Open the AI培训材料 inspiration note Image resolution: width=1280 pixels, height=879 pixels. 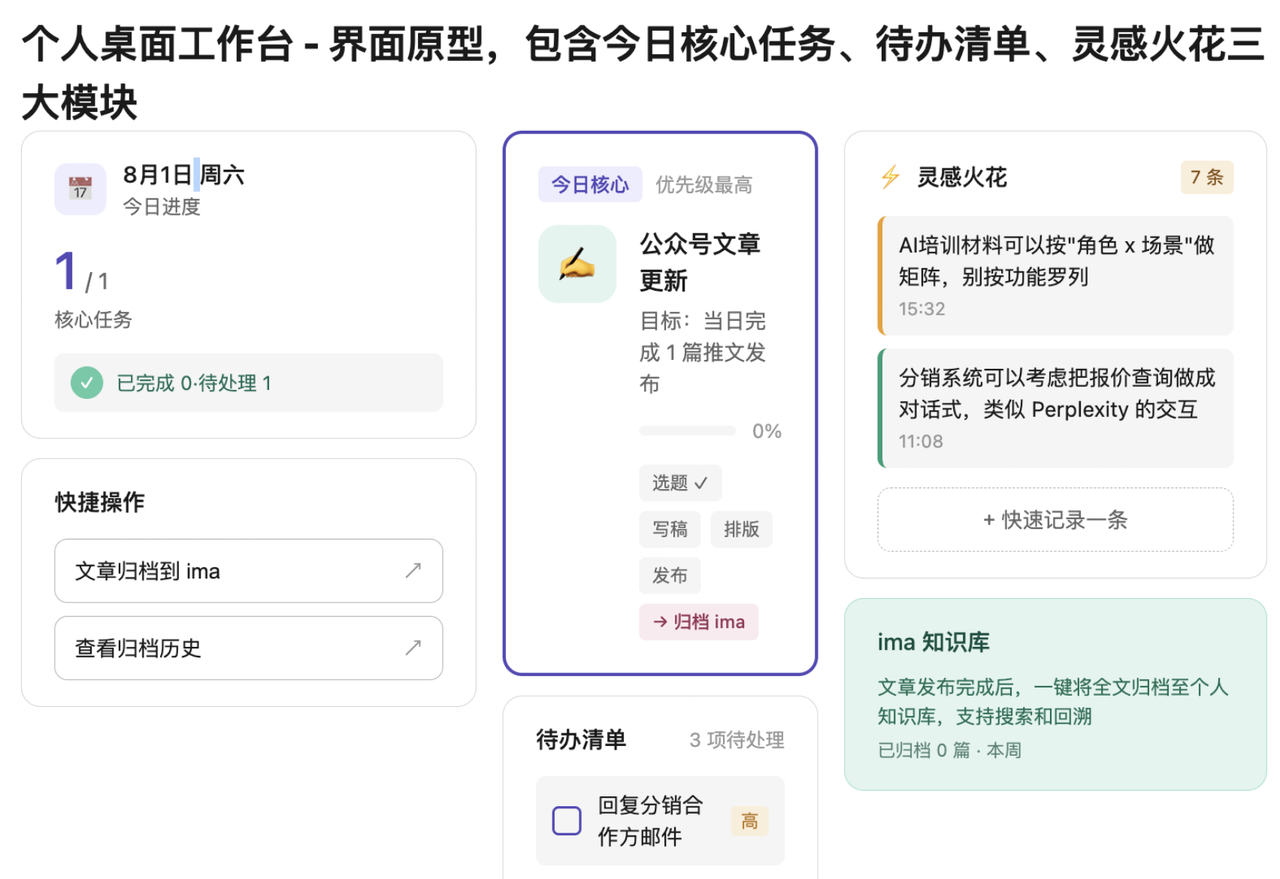[x=1055, y=275]
